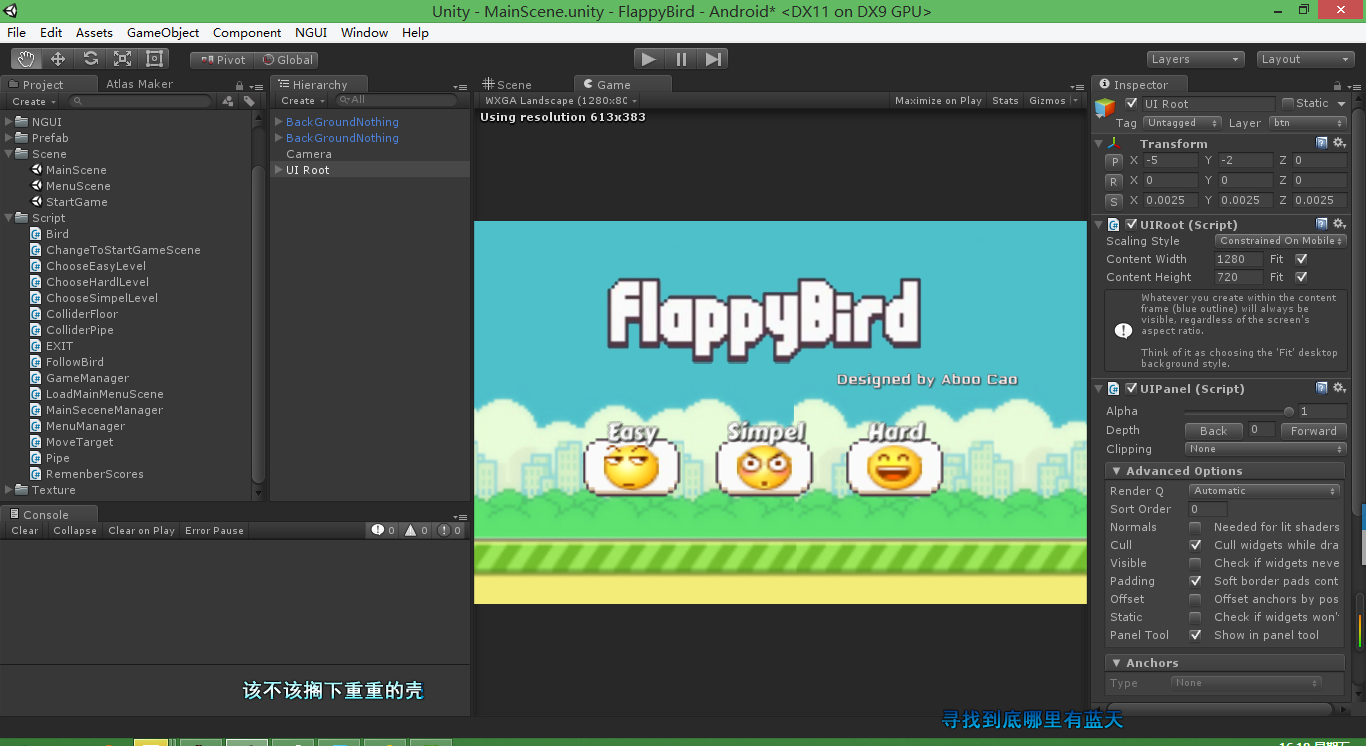Start Play mode

tap(649, 59)
